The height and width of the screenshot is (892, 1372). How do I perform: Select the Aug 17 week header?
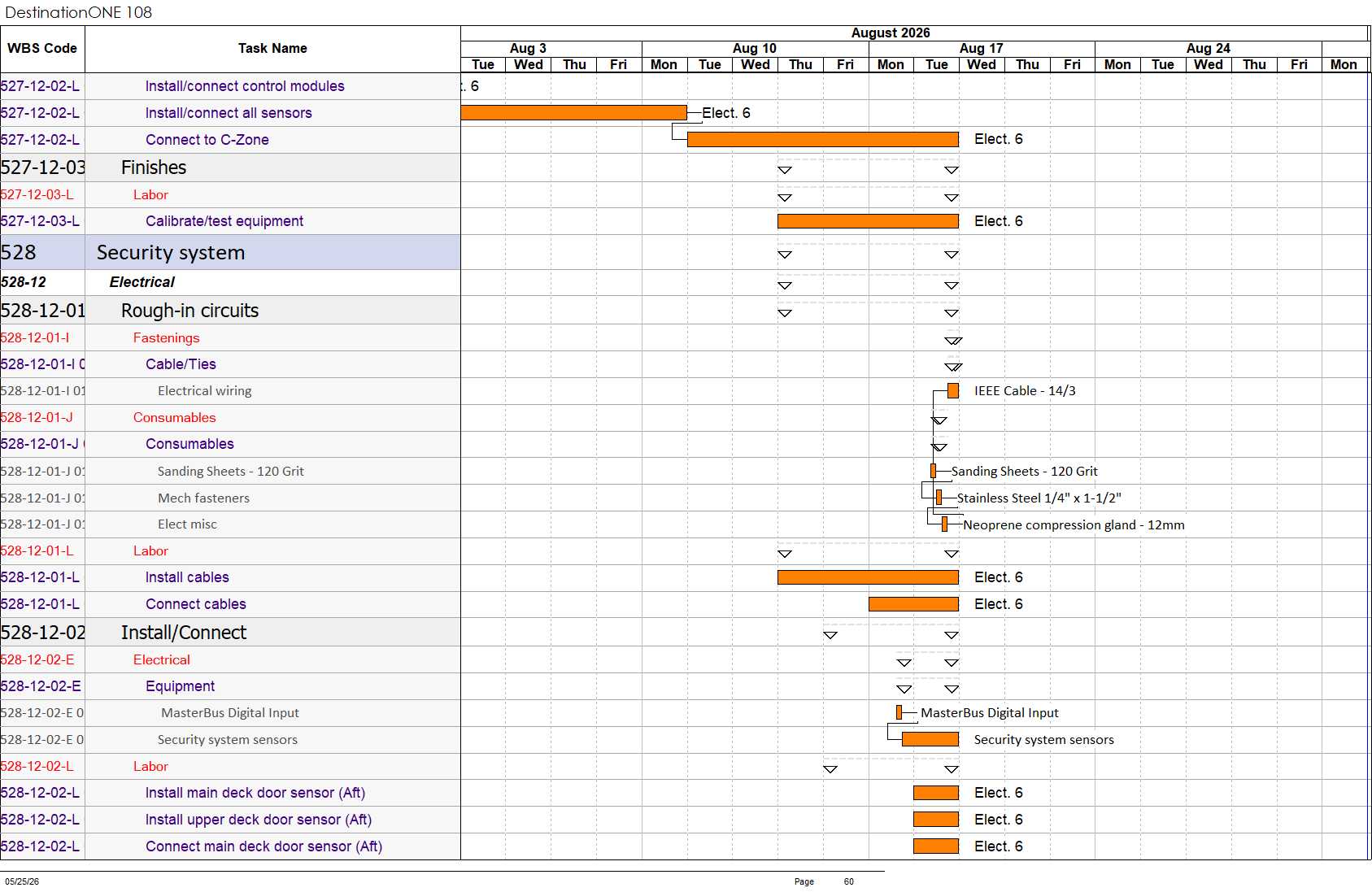click(981, 49)
